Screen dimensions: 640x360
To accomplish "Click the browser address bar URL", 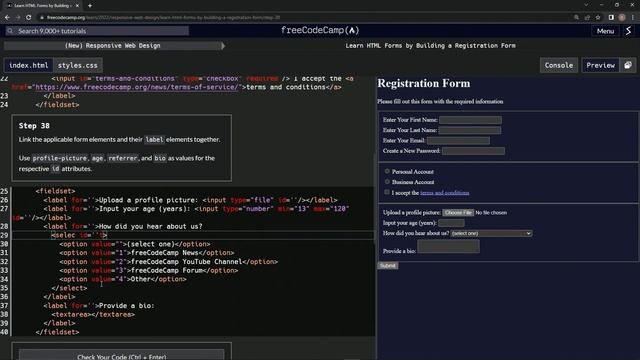I will coord(163,18).
